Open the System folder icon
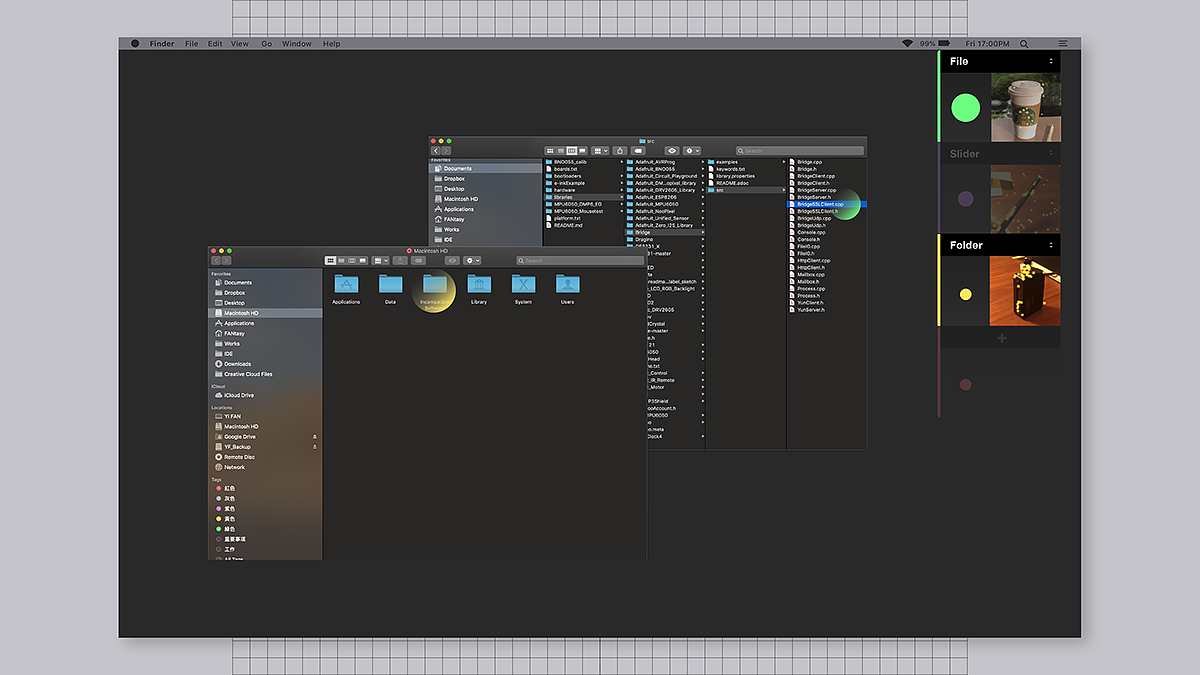 pos(523,285)
